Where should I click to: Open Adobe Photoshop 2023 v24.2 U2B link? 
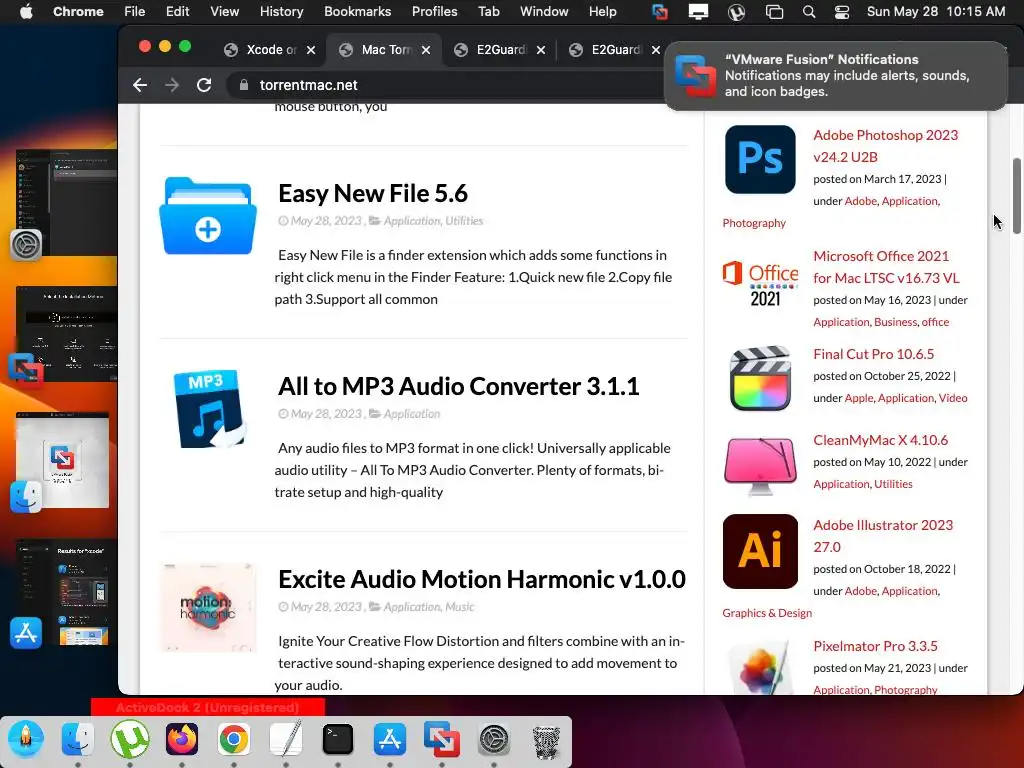pyautogui.click(x=885, y=146)
